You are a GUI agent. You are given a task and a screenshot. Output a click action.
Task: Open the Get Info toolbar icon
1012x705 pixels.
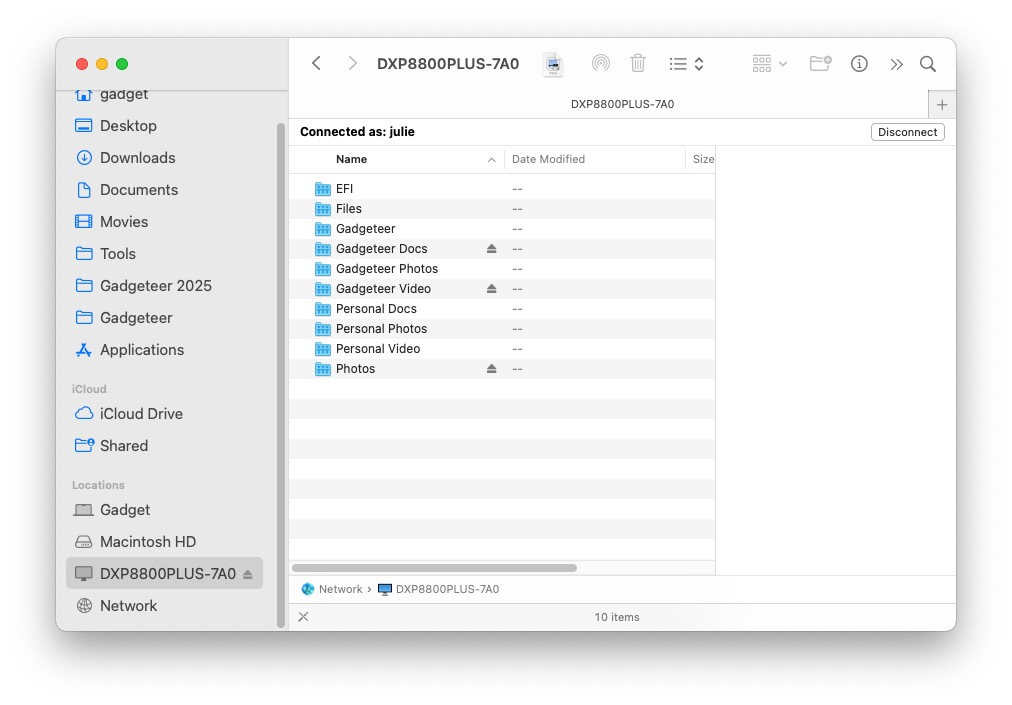pyautogui.click(x=858, y=63)
